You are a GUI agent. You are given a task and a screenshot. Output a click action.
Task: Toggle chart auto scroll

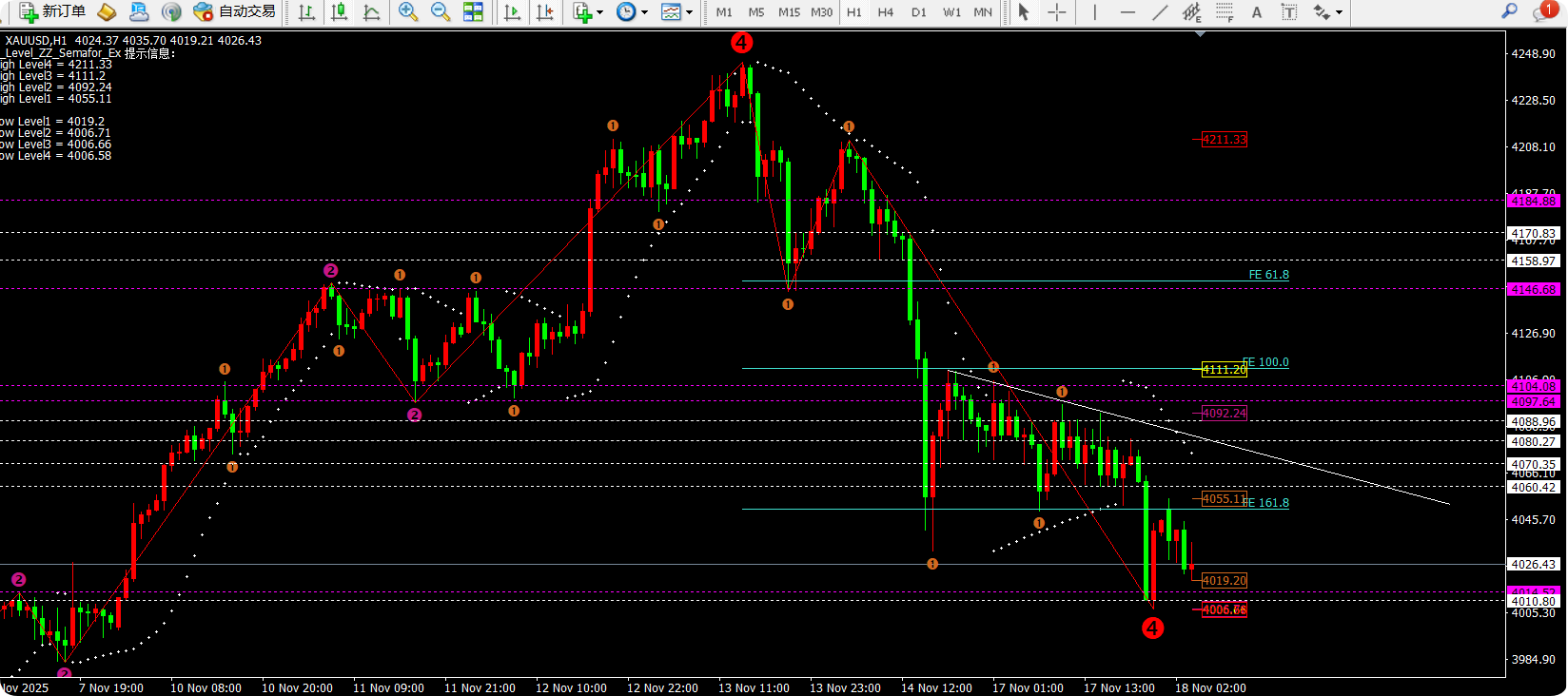coord(512,12)
